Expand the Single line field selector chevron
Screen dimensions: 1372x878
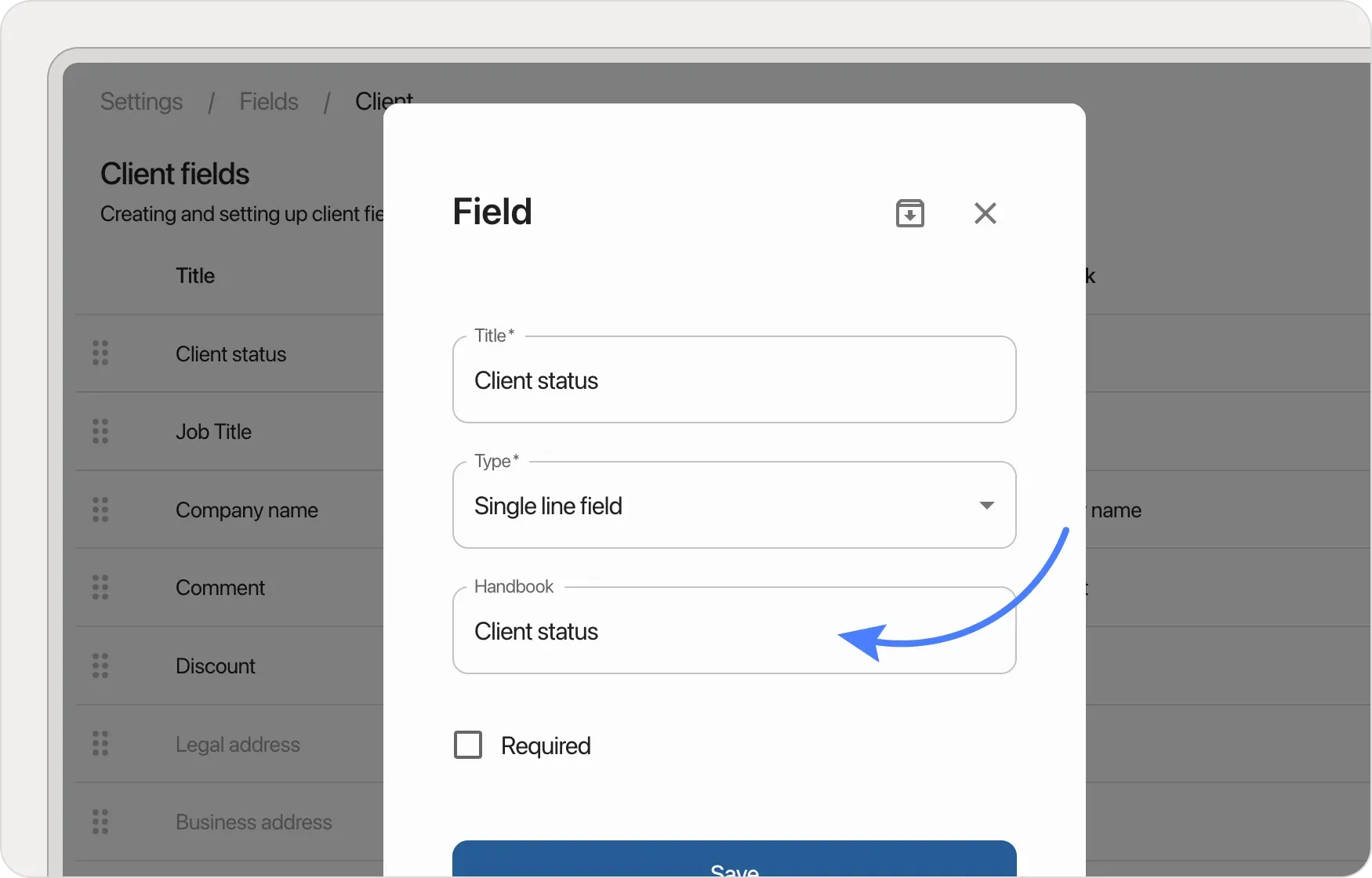click(986, 506)
